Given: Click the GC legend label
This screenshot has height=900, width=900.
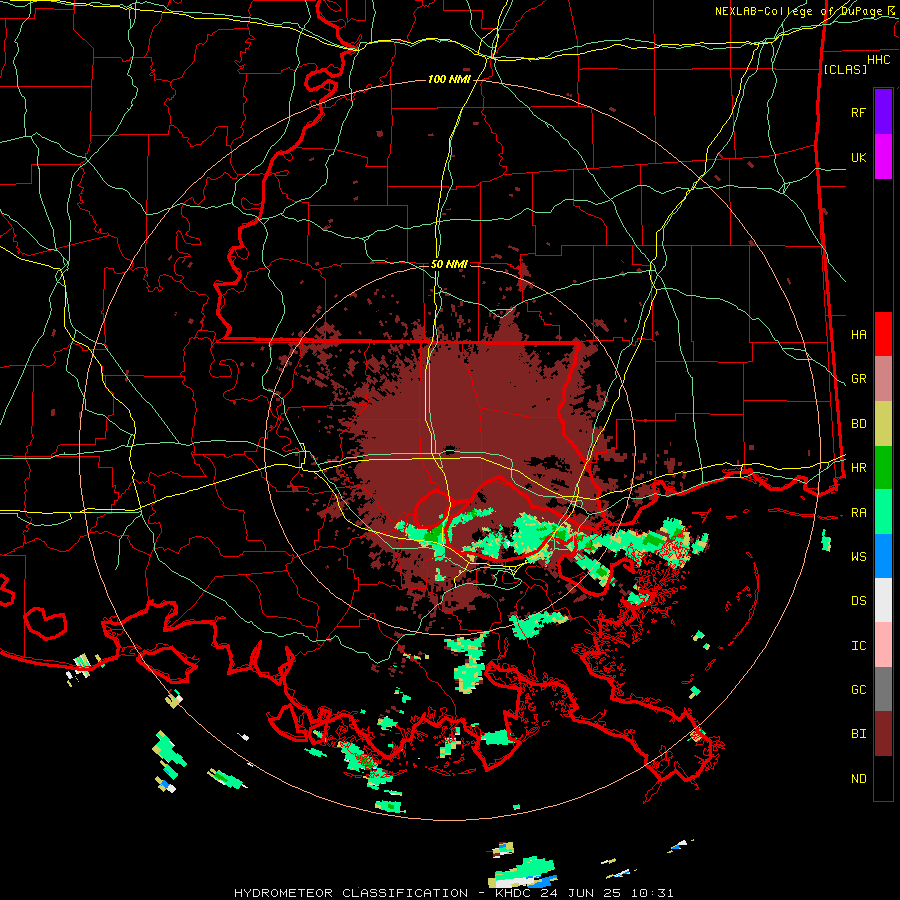Looking at the screenshot, I should click(x=858, y=690).
